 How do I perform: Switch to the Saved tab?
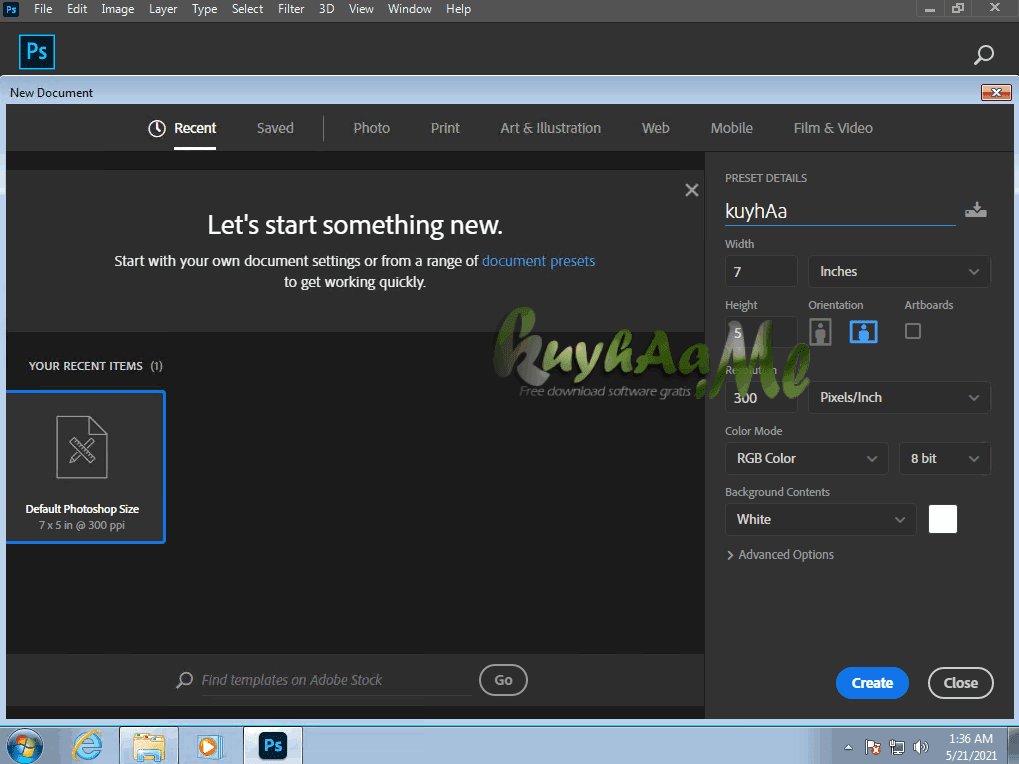click(275, 129)
